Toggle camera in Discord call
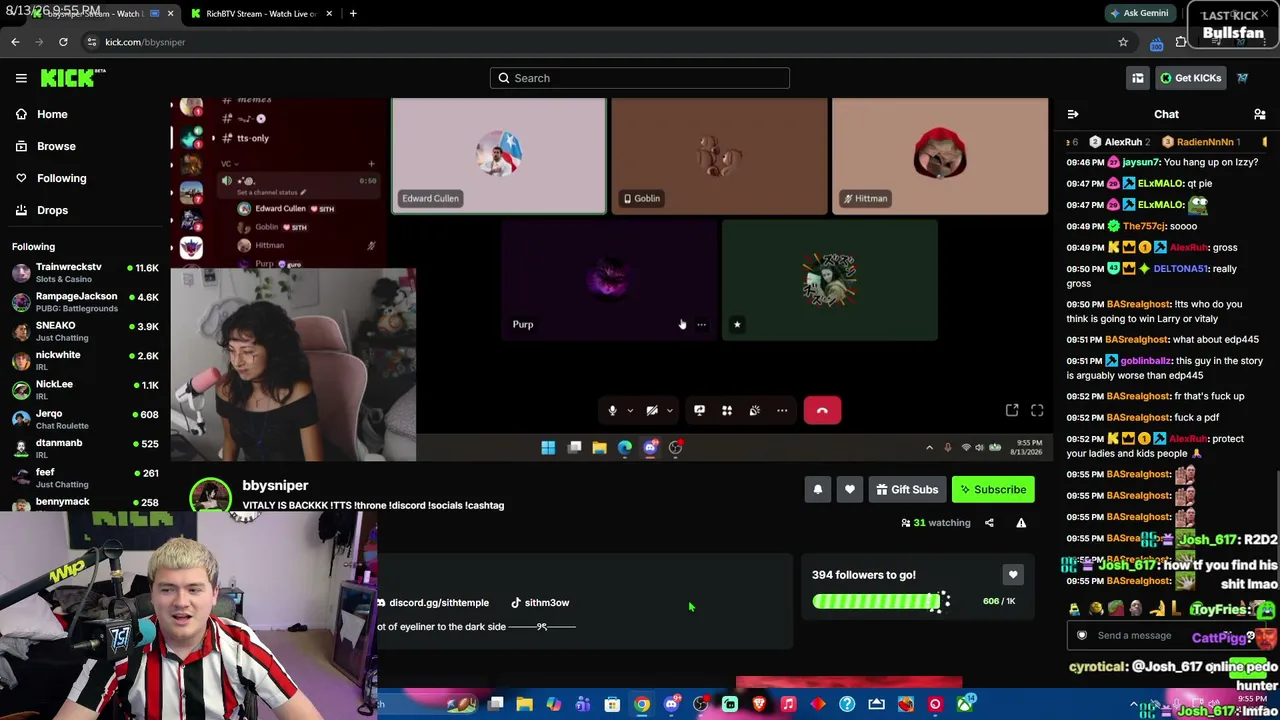Image resolution: width=1280 pixels, height=720 pixels. (652, 411)
